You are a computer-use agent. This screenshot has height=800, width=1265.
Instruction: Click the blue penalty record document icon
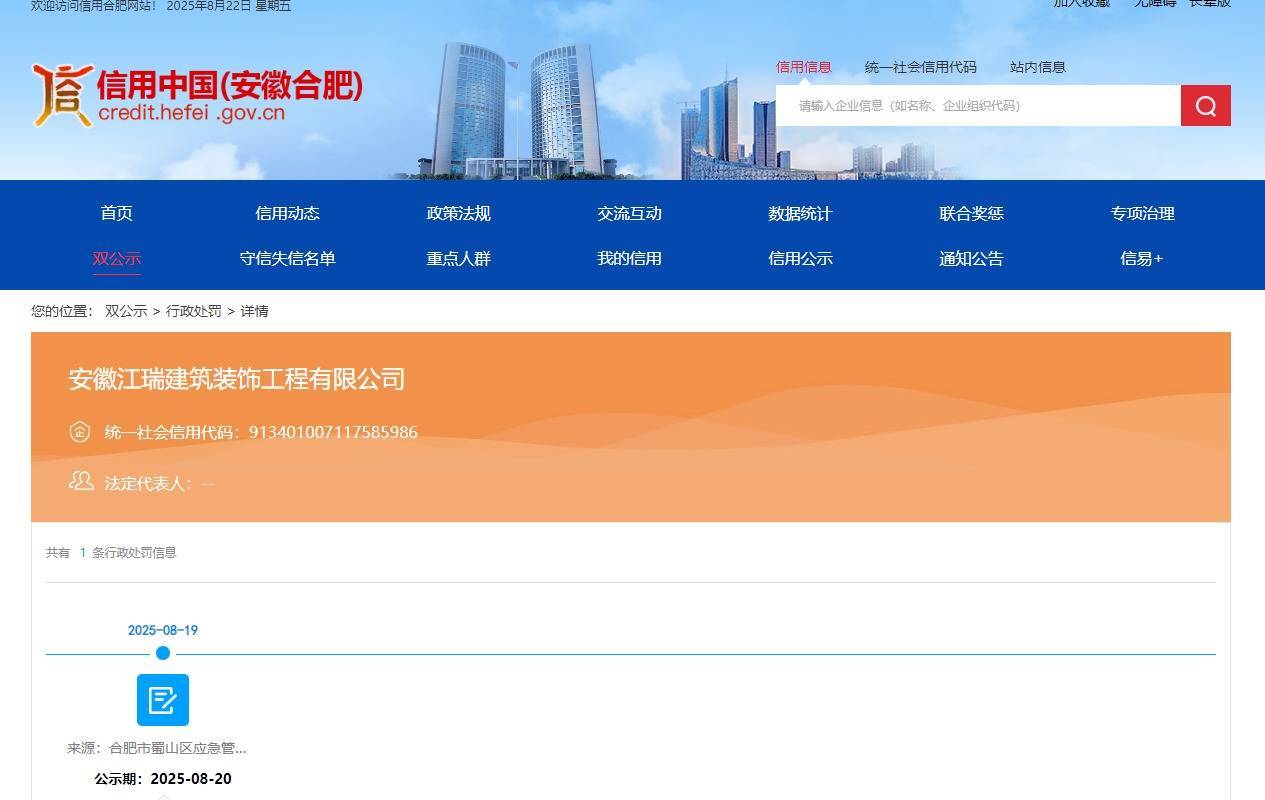click(162, 700)
